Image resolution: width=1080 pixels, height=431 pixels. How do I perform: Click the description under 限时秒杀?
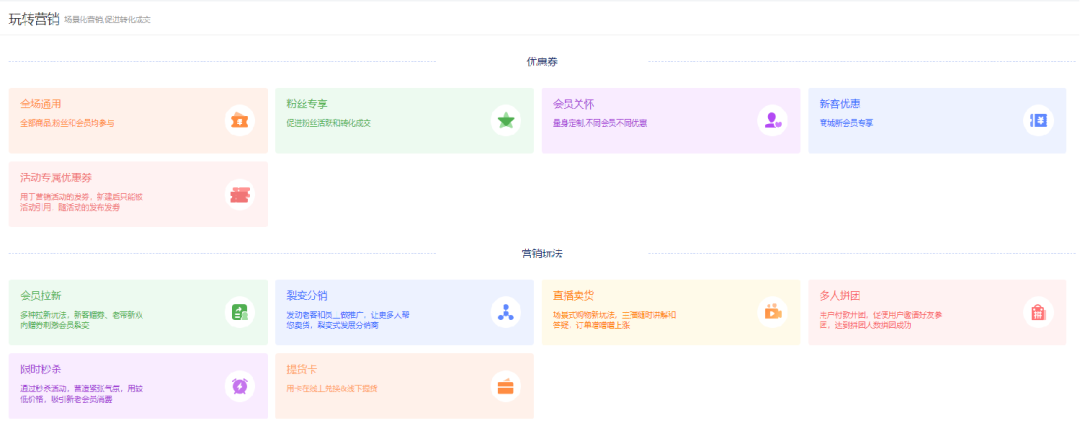pos(81,394)
